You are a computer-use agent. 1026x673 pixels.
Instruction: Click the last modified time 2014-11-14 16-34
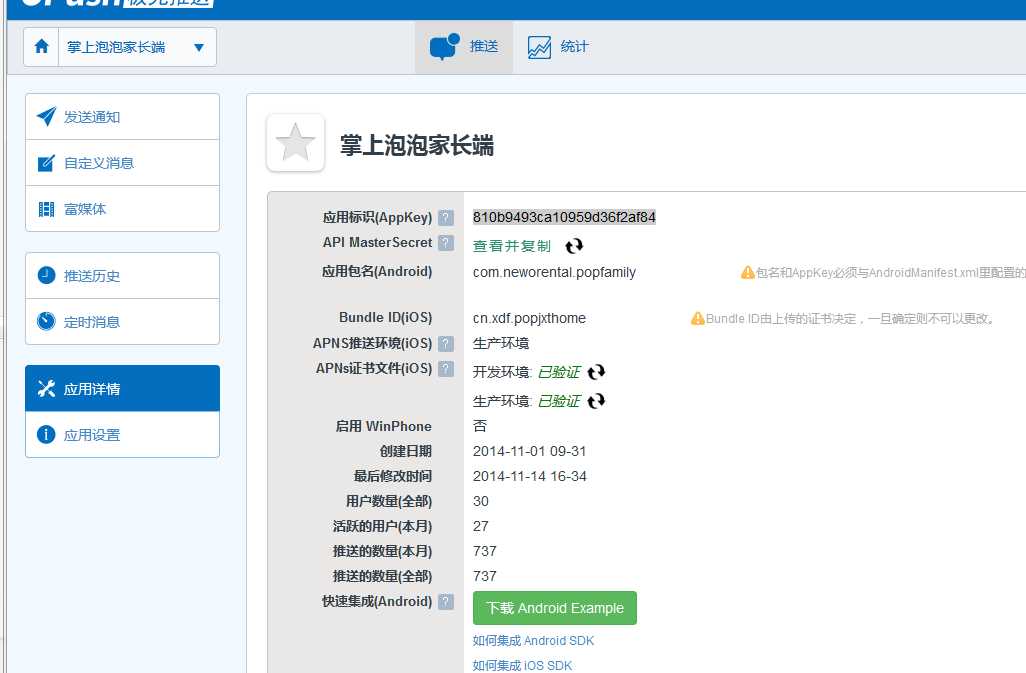tap(529, 476)
